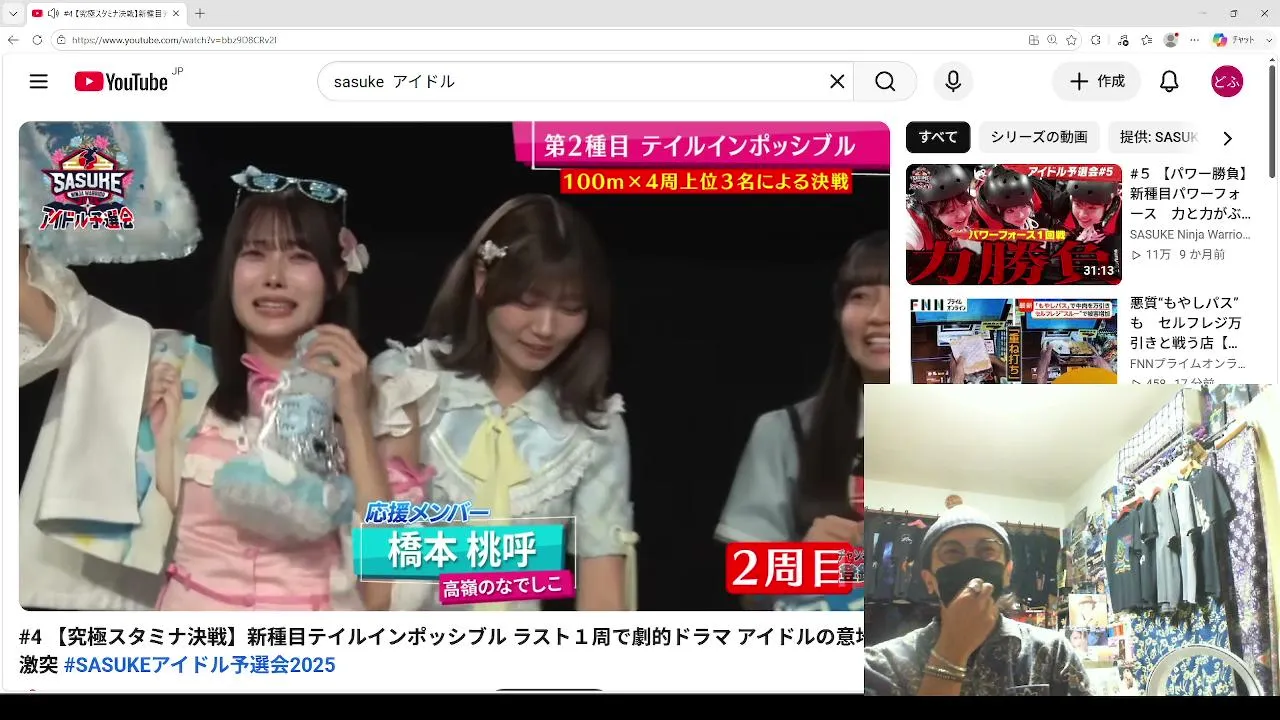Screen dimensions: 1280x720
Task: Open the account avatar menu
Action: 1227,82
